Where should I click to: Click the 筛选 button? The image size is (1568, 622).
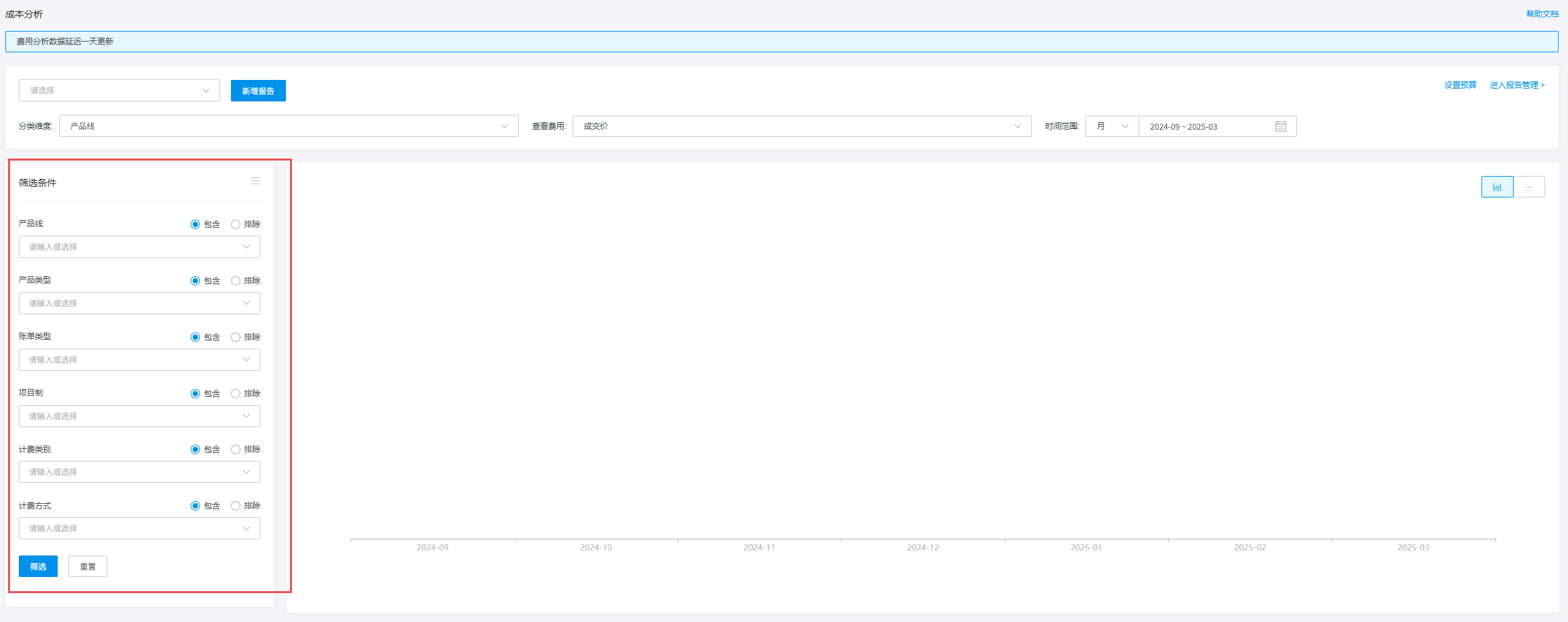pyautogui.click(x=38, y=566)
